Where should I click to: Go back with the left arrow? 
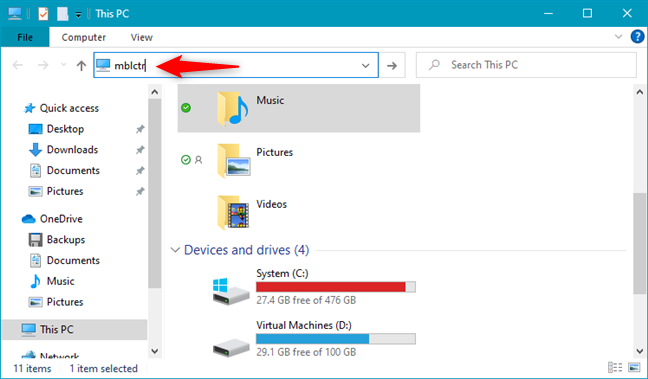point(17,65)
